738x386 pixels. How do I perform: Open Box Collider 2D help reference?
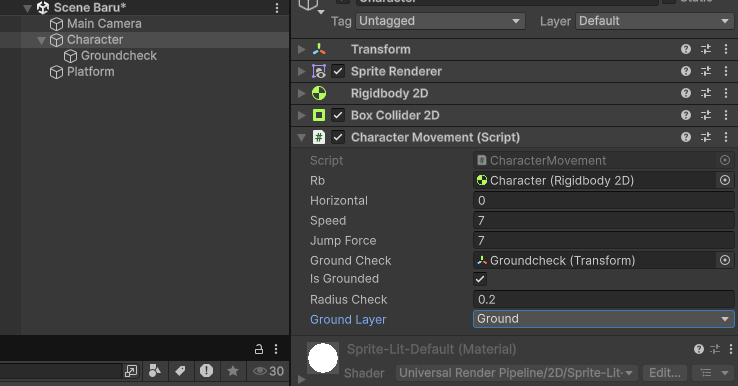(x=686, y=115)
